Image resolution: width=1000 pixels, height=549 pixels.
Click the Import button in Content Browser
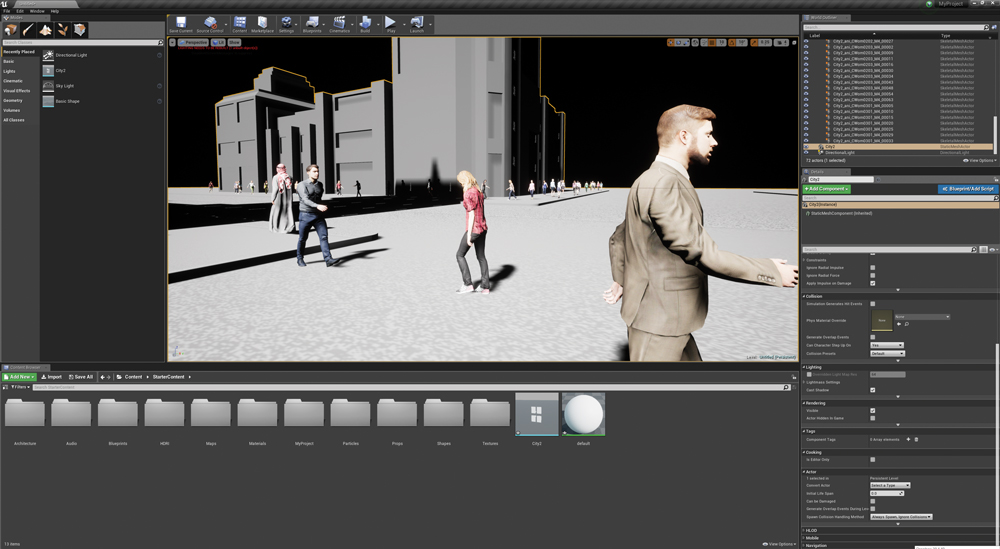coord(50,377)
